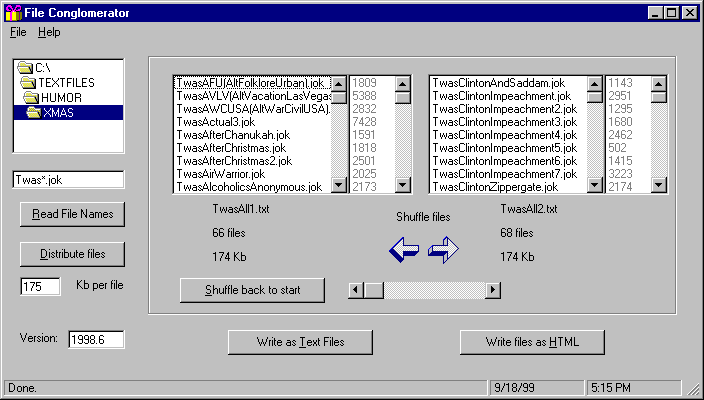Select the TEXTFILES folder icon
Image resolution: width=704 pixels, height=400 pixels.
coord(28,83)
